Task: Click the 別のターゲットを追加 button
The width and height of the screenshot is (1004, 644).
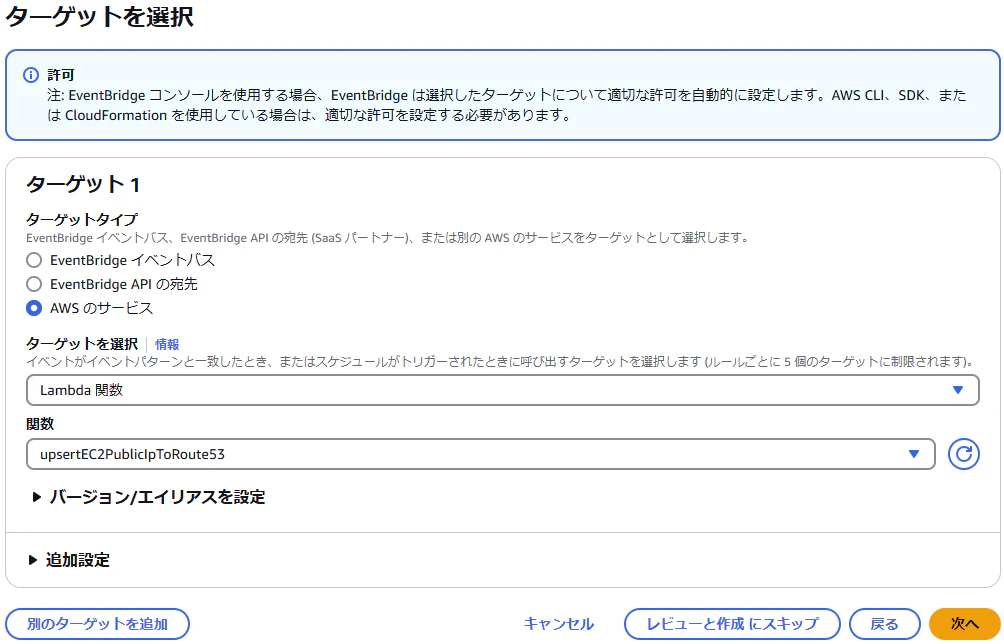Action: pyautogui.click(x=97, y=624)
